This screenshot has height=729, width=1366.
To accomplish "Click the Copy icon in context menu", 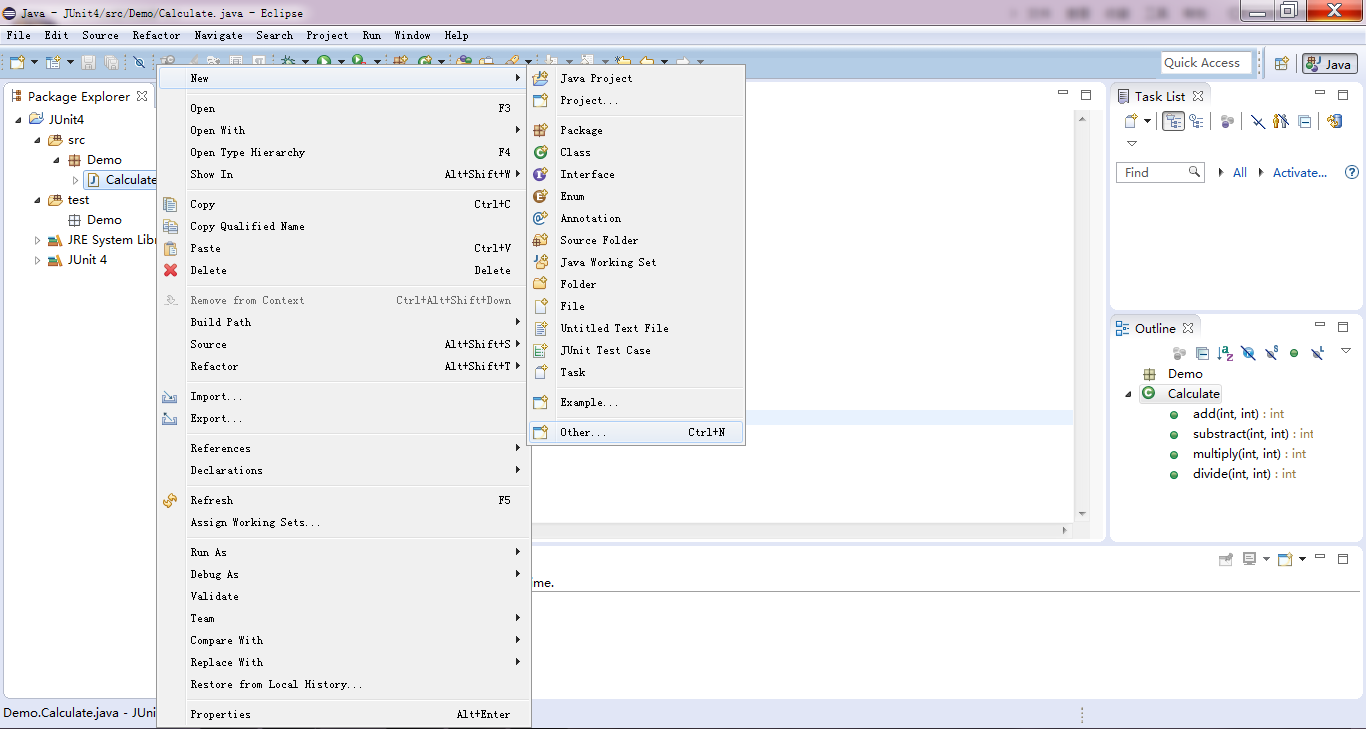I will (x=170, y=204).
